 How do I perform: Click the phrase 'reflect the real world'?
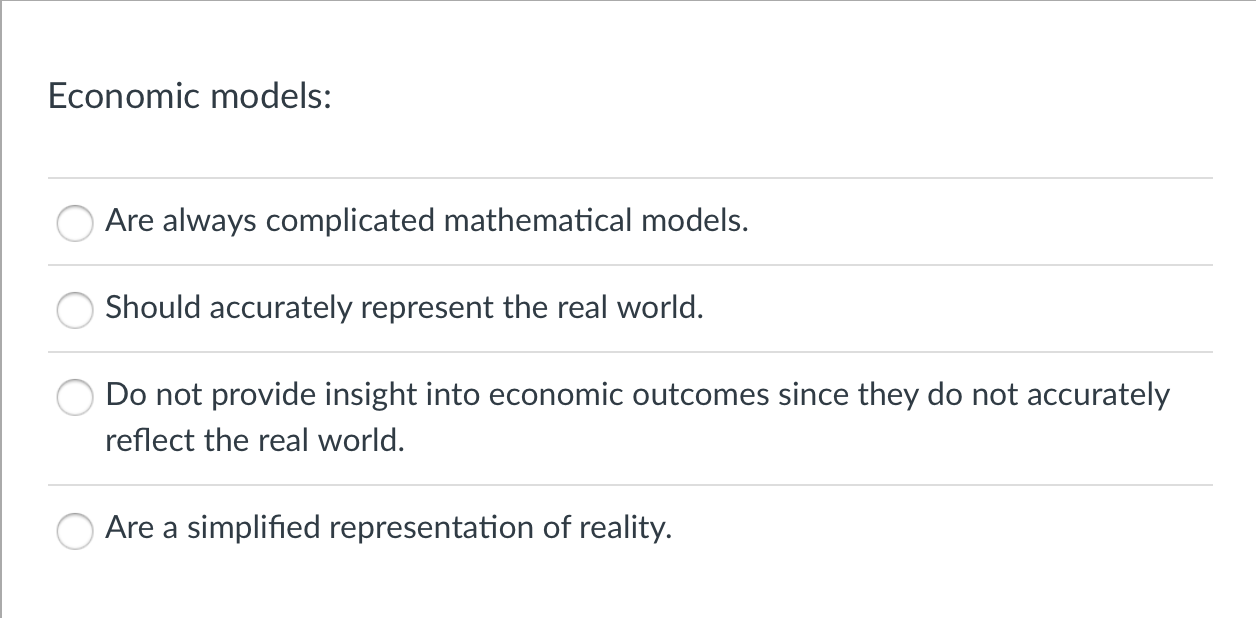coord(255,440)
